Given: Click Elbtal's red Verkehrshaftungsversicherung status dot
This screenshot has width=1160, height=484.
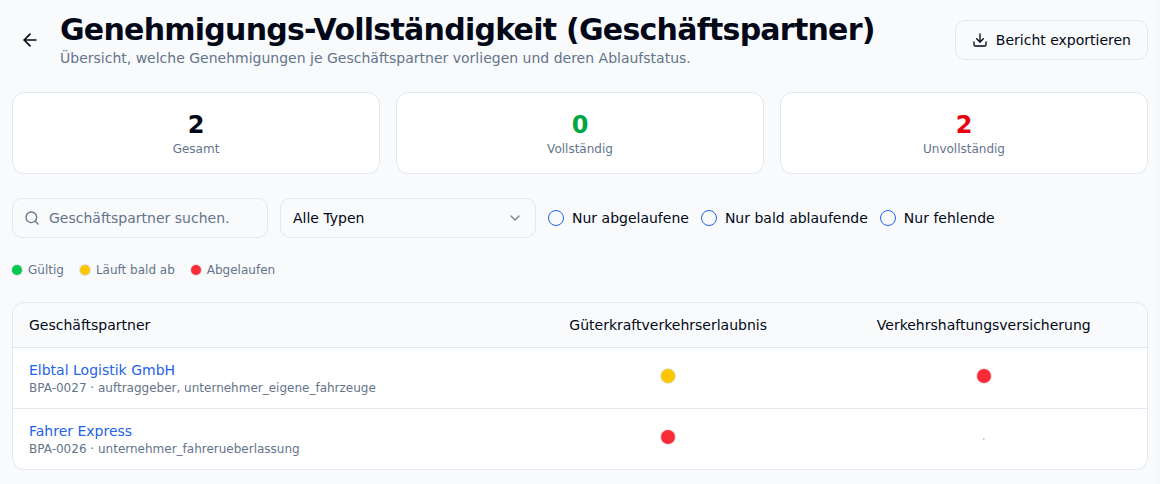Looking at the screenshot, I should pos(984,376).
